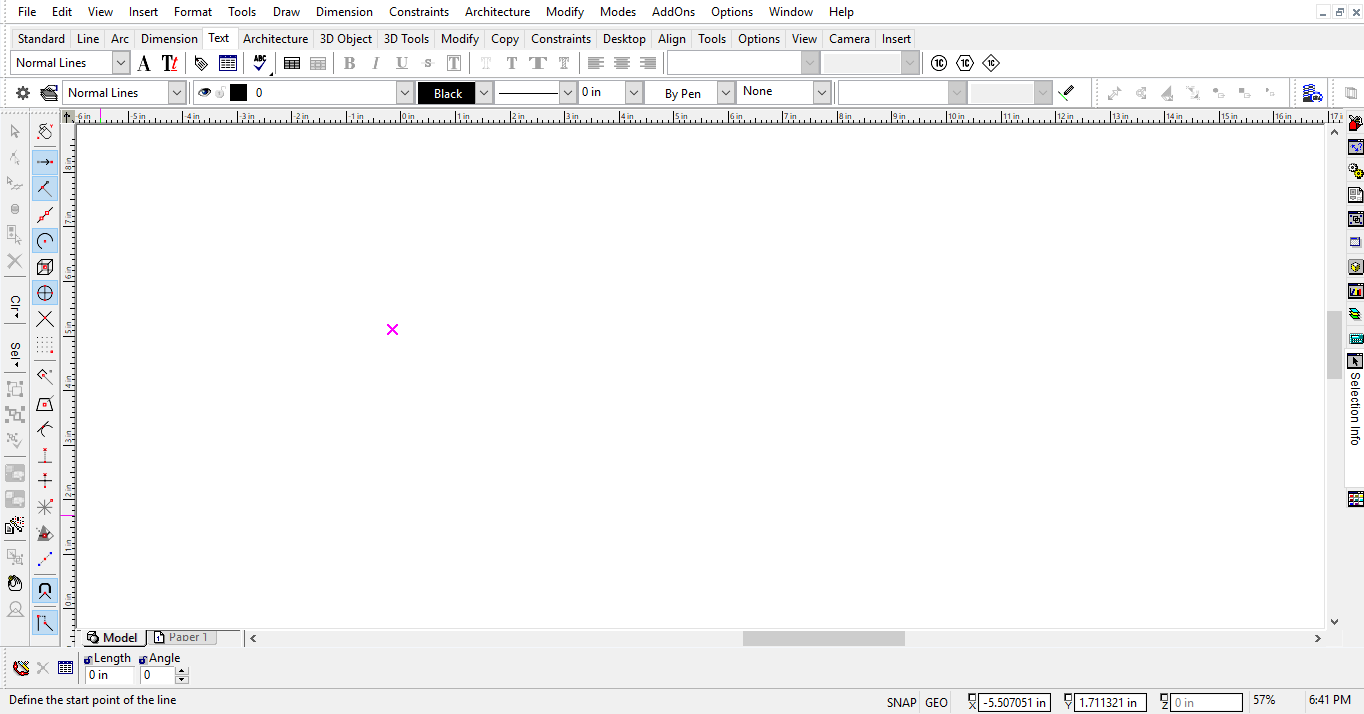
Task: Toggle layer visibility eye icon
Action: click(x=204, y=93)
